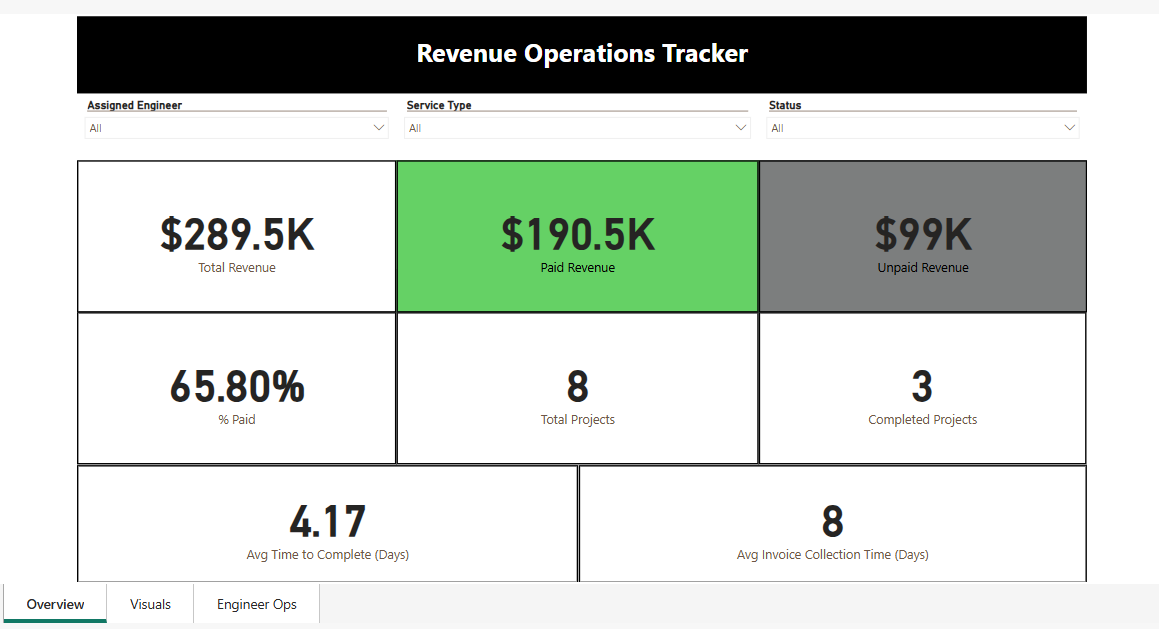Image resolution: width=1159 pixels, height=629 pixels.
Task: Open the Engineer Ops tab
Action: point(256,604)
